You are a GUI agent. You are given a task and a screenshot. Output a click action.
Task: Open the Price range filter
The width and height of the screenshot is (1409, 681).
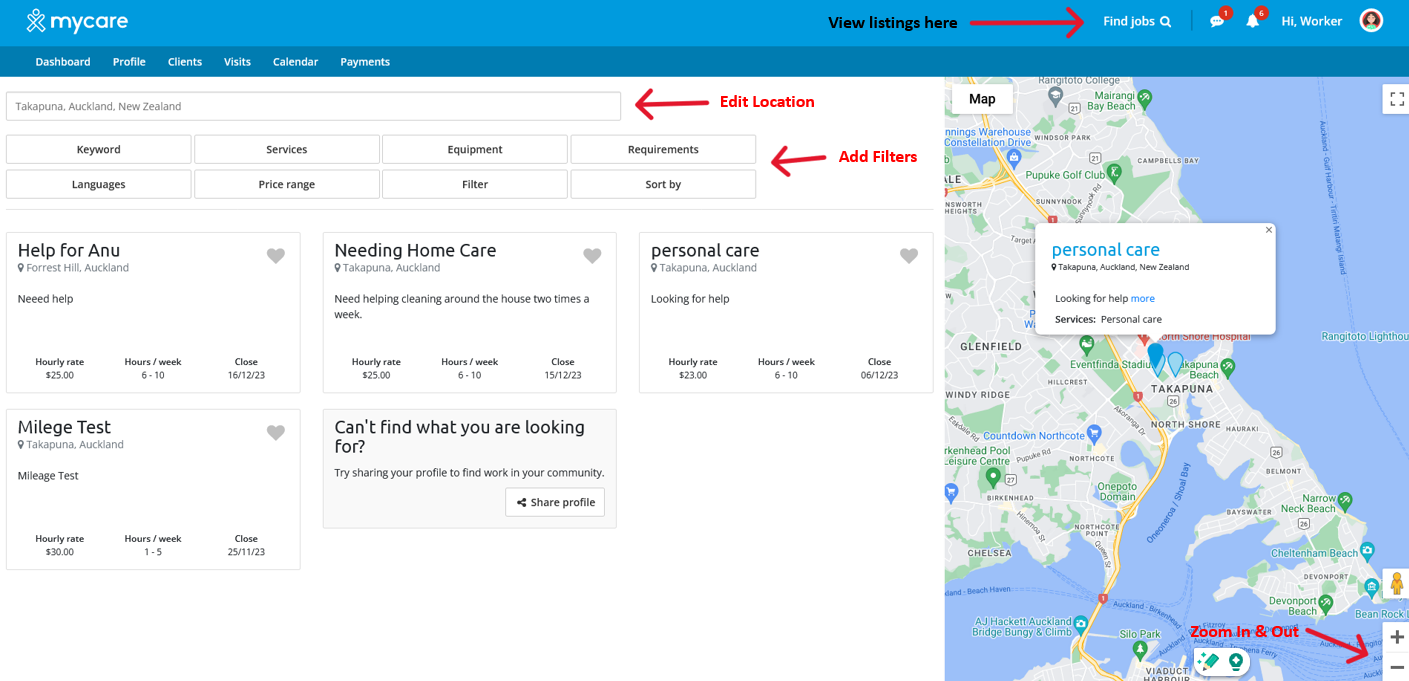coord(287,184)
